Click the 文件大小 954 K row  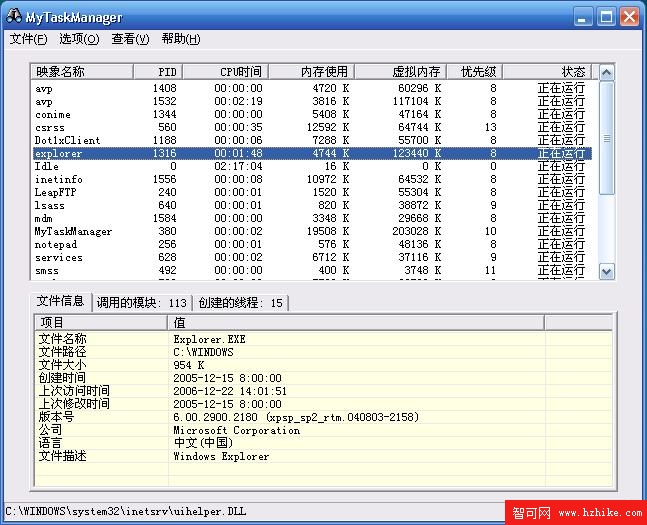(324, 365)
